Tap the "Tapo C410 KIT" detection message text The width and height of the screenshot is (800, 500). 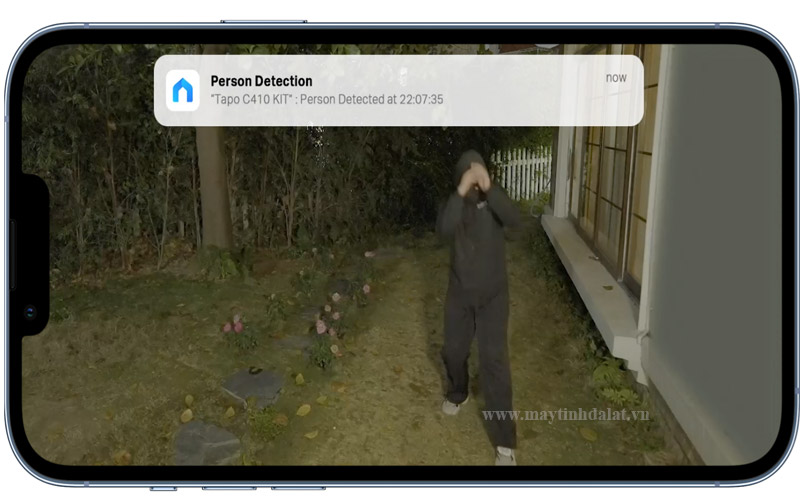pos(327,100)
